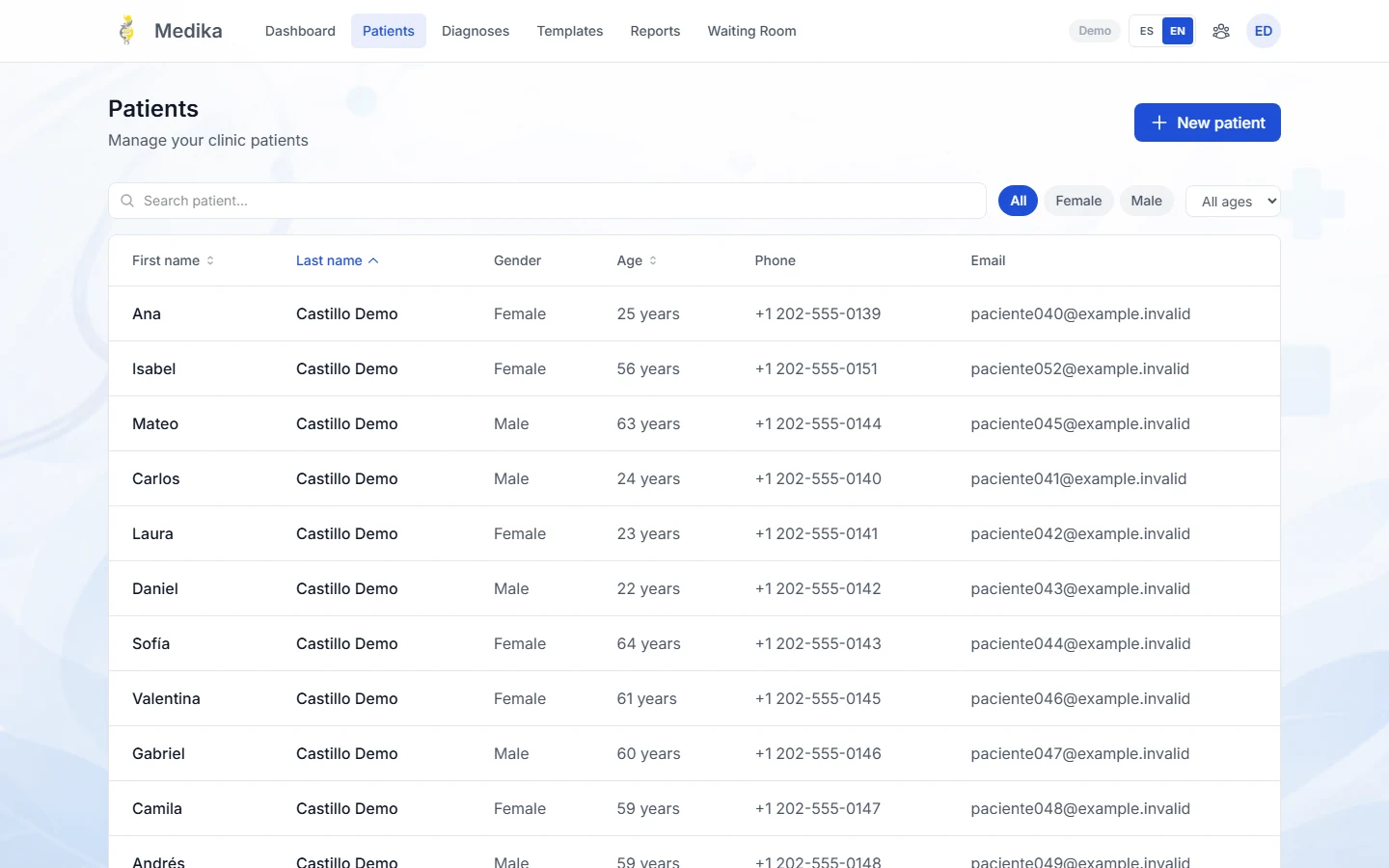This screenshot has width=1389, height=868.
Task: Click Carlos in the First name column
Action: coord(156,478)
